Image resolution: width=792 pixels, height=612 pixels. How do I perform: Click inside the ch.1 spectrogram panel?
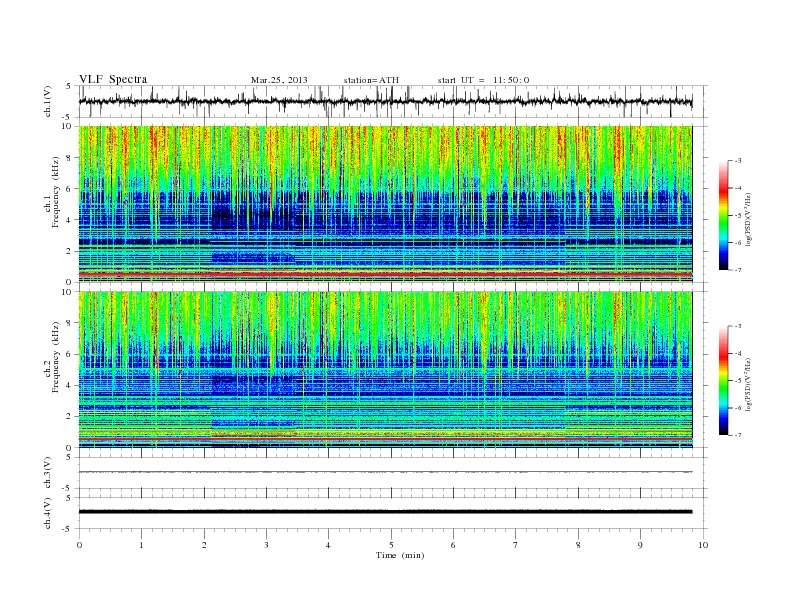[x=385, y=204]
